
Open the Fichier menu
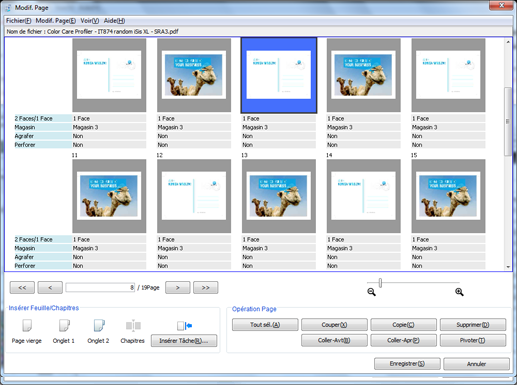coord(18,21)
